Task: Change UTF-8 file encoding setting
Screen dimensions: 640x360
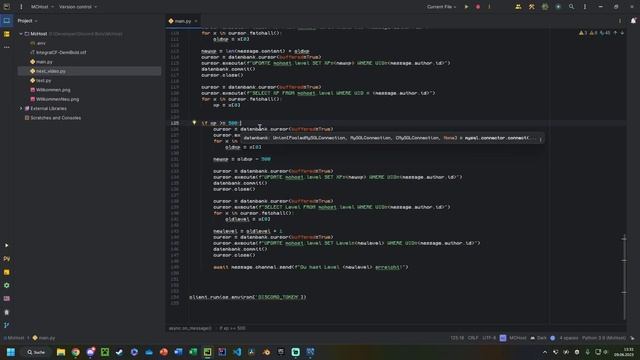Action: tap(489, 338)
